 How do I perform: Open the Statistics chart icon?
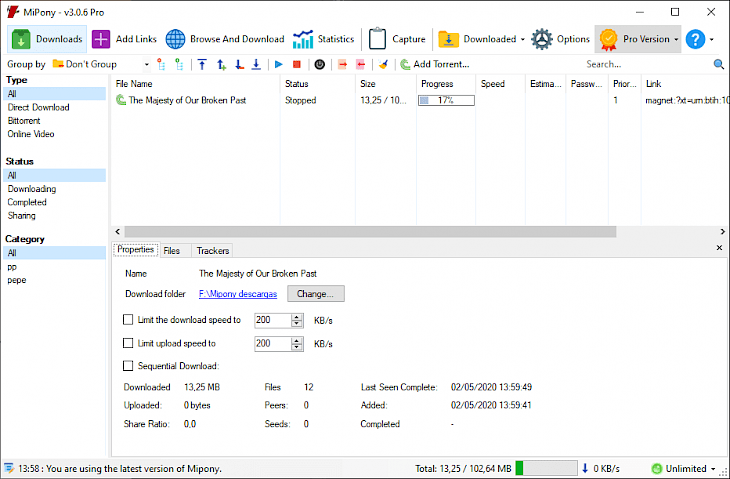[303, 39]
